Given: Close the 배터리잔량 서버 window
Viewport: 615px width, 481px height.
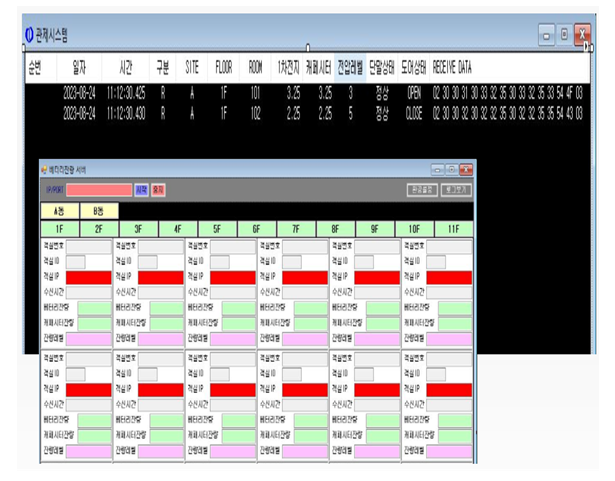Looking at the screenshot, I should (x=466, y=169).
